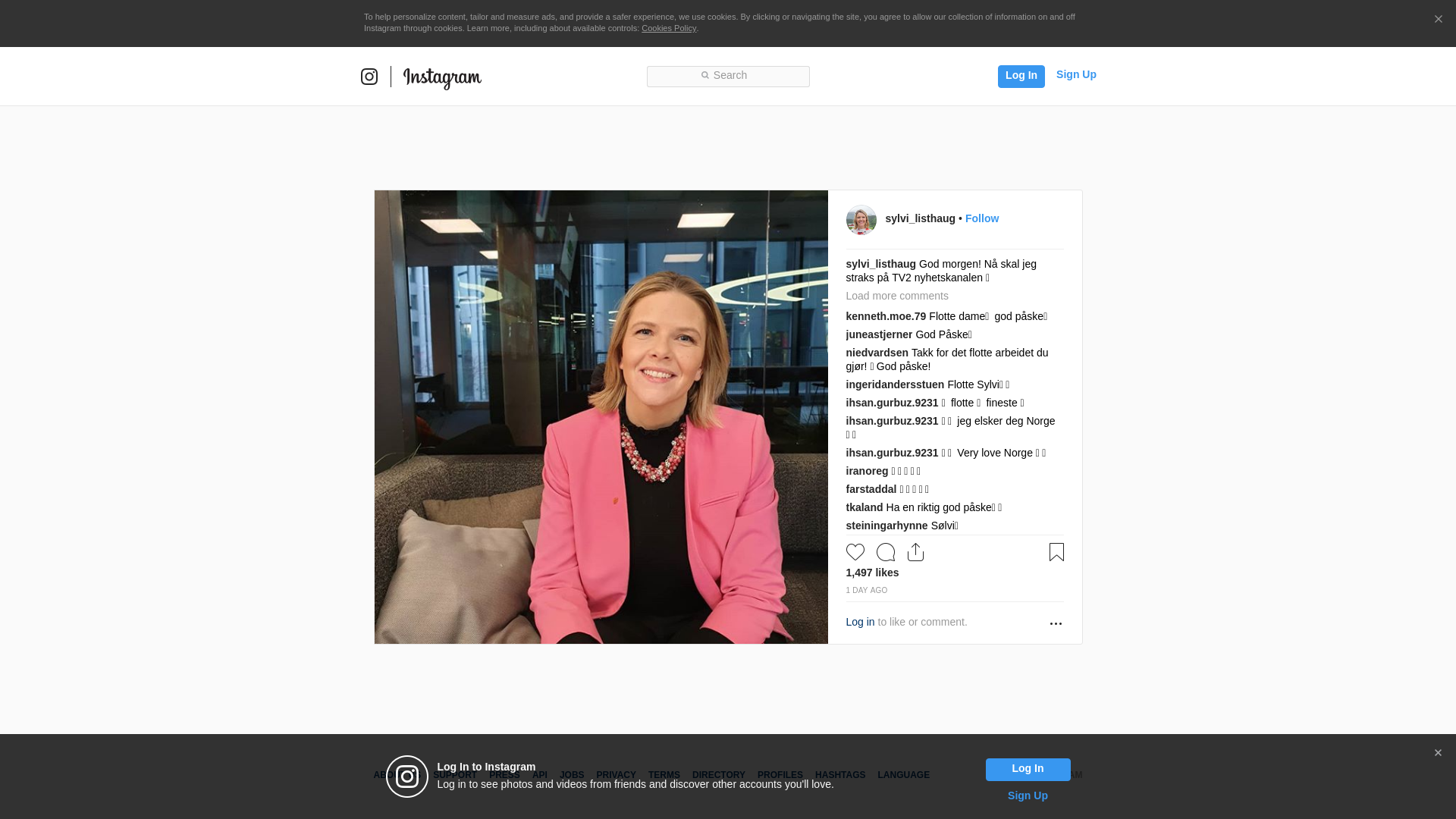Load more comments on the post
This screenshot has width=1456, height=819.
896,296
